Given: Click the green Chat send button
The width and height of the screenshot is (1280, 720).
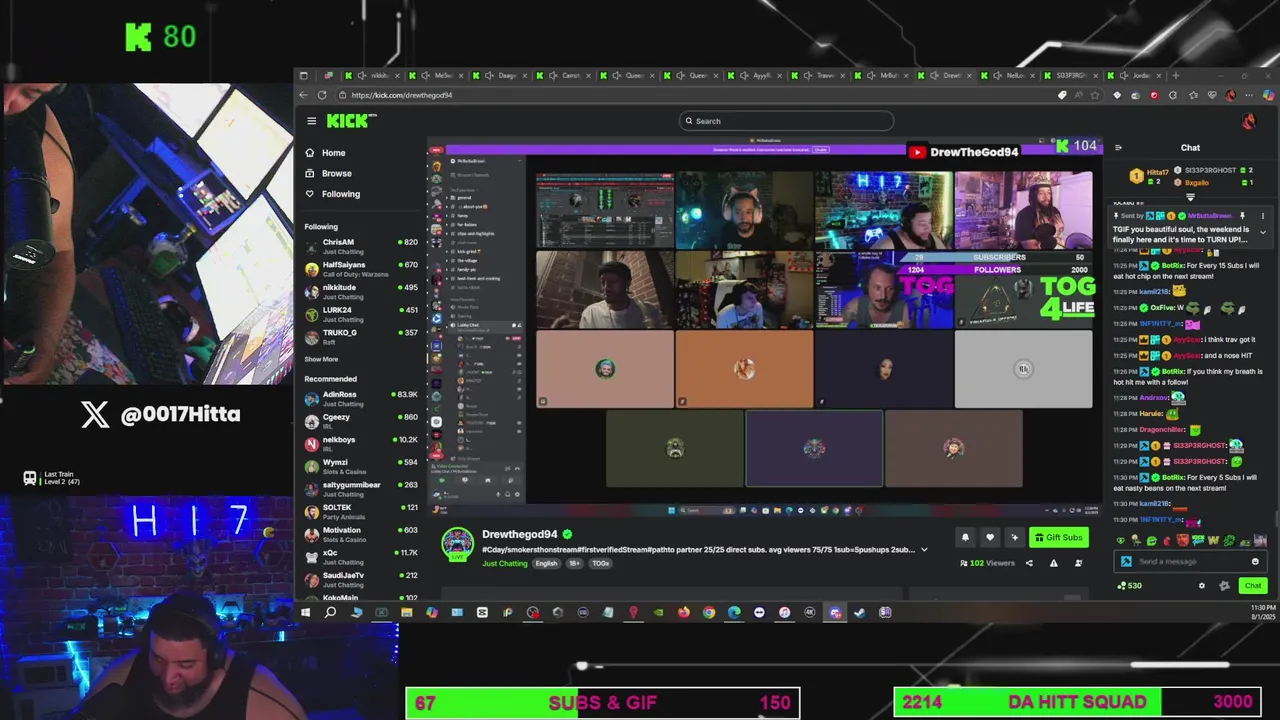Looking at the screenshot, I should pyautogui.click(x=1252, y=586).
